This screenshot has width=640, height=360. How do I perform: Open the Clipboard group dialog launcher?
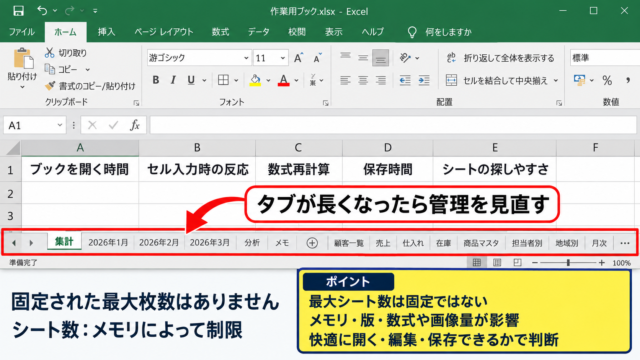point(136,103)
